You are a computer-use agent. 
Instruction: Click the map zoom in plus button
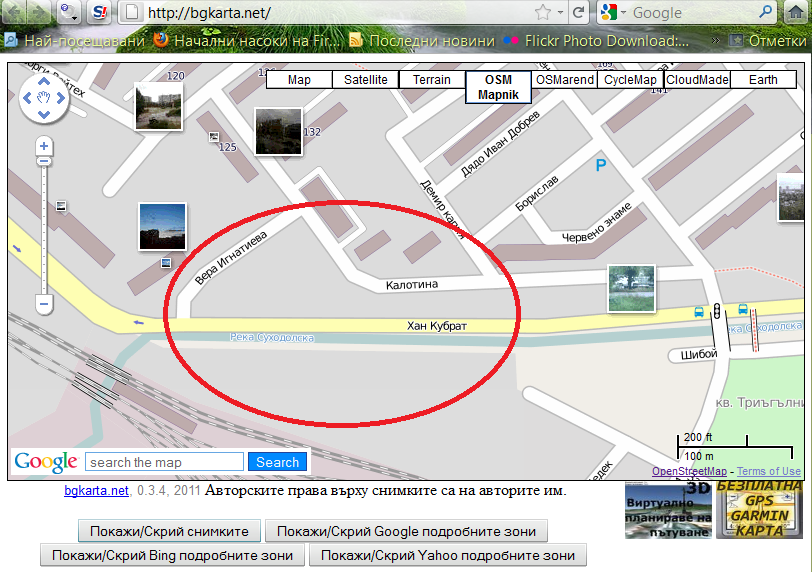click(x=44, y=147)
